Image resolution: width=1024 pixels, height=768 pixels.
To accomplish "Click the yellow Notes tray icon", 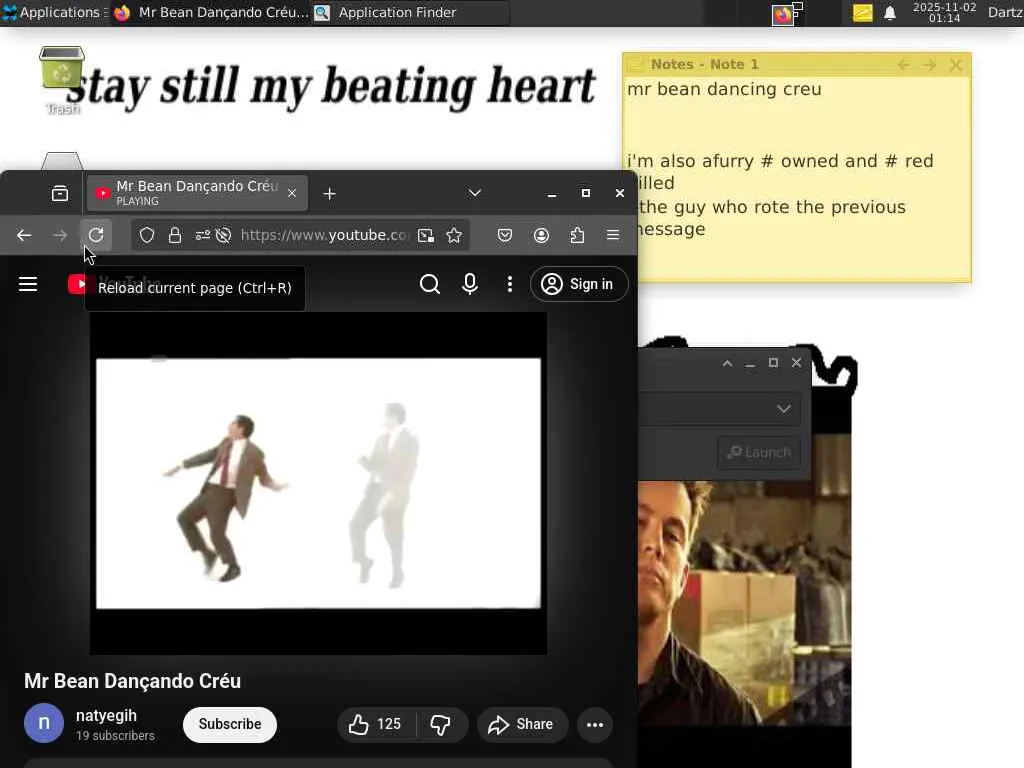I will click(x=863, y=12).
